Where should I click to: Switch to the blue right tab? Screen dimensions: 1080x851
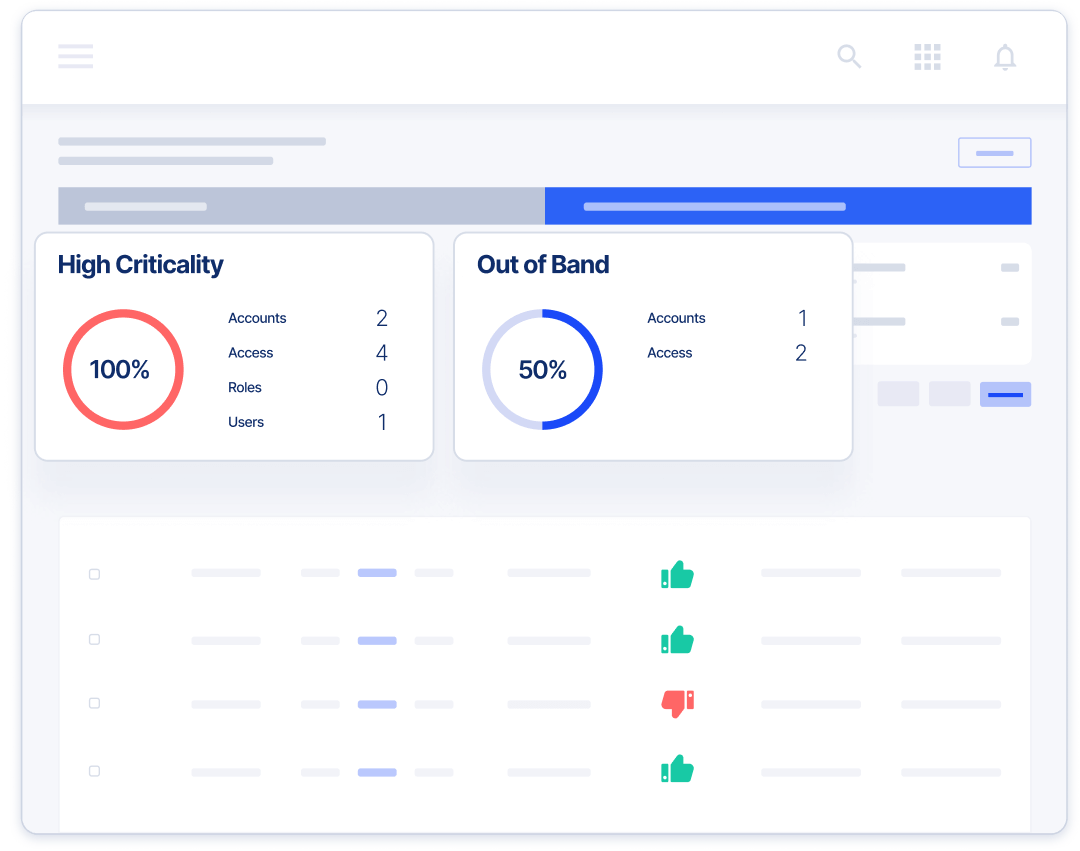(x=787, y=206)
